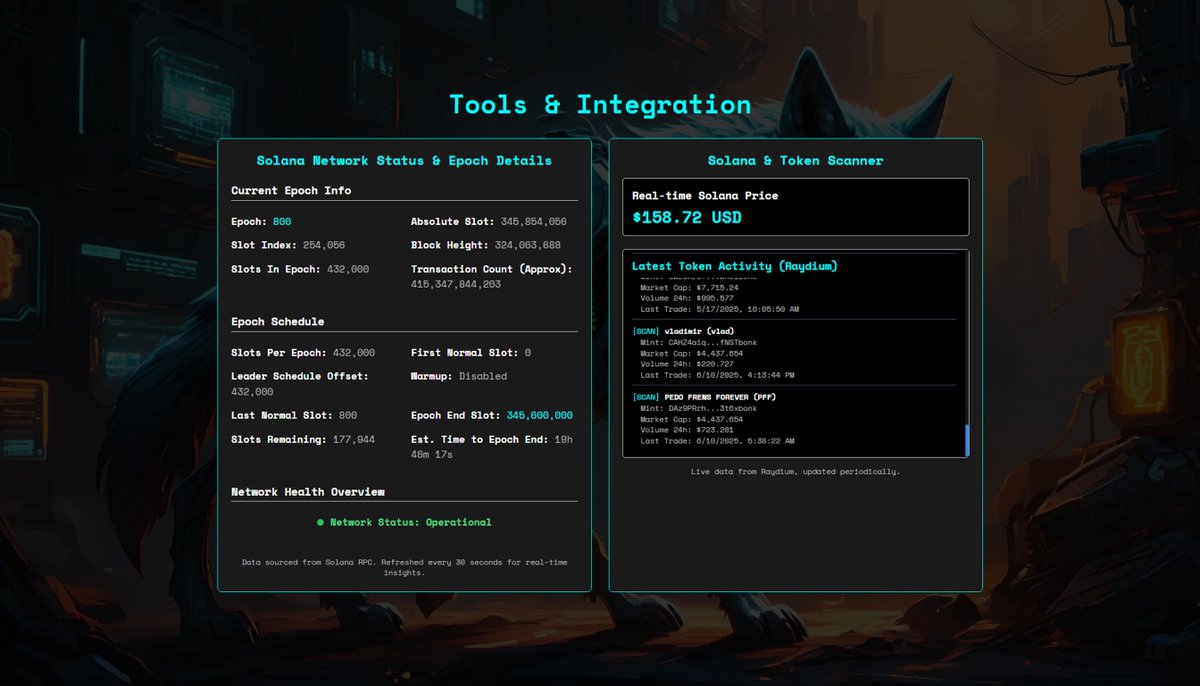1200x686 pixels.
Task: Click the Est. Time to Epoch End value
Action: point(492,447)
